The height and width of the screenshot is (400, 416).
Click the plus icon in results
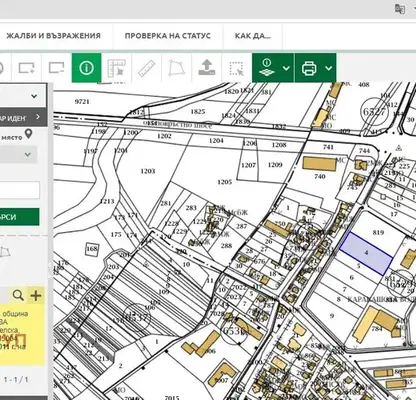36,295
